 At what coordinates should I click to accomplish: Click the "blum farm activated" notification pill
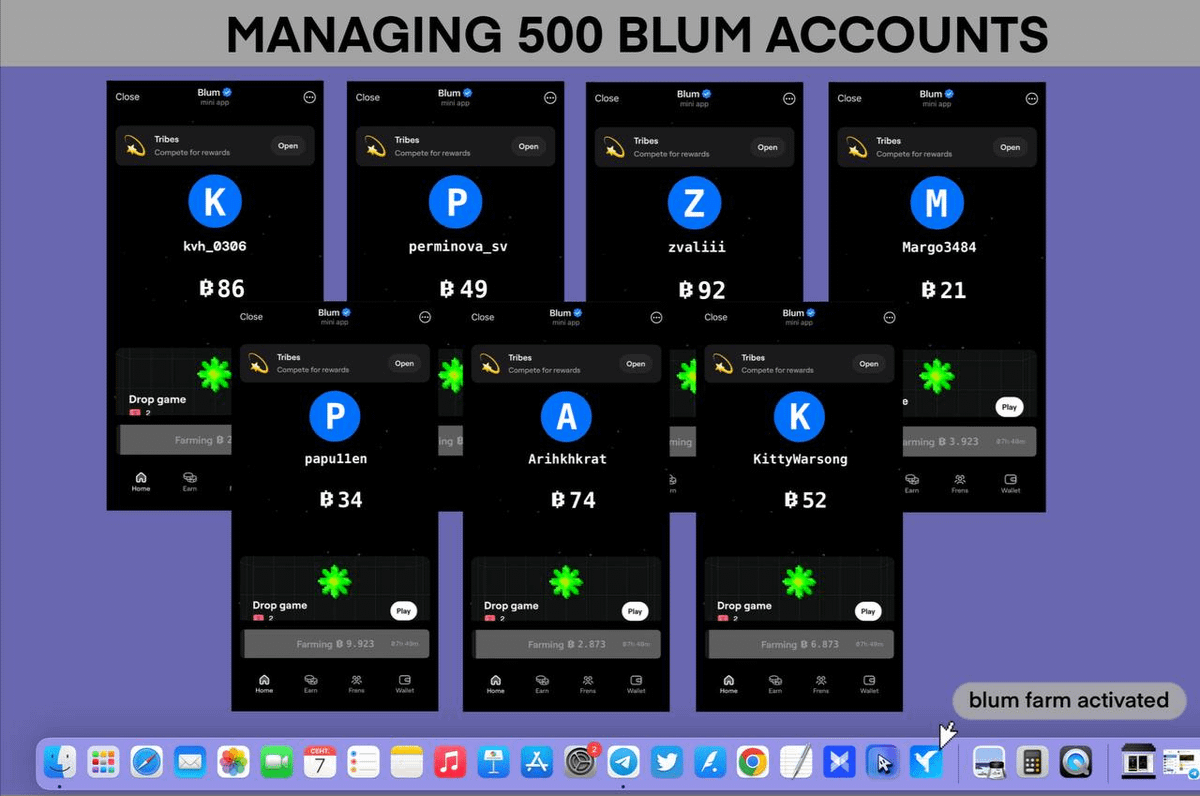tap(1069, 700)
